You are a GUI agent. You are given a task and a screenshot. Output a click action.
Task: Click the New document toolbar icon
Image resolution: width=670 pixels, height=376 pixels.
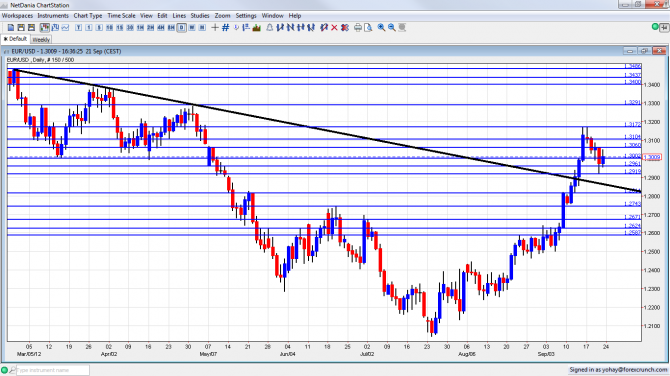11,27
